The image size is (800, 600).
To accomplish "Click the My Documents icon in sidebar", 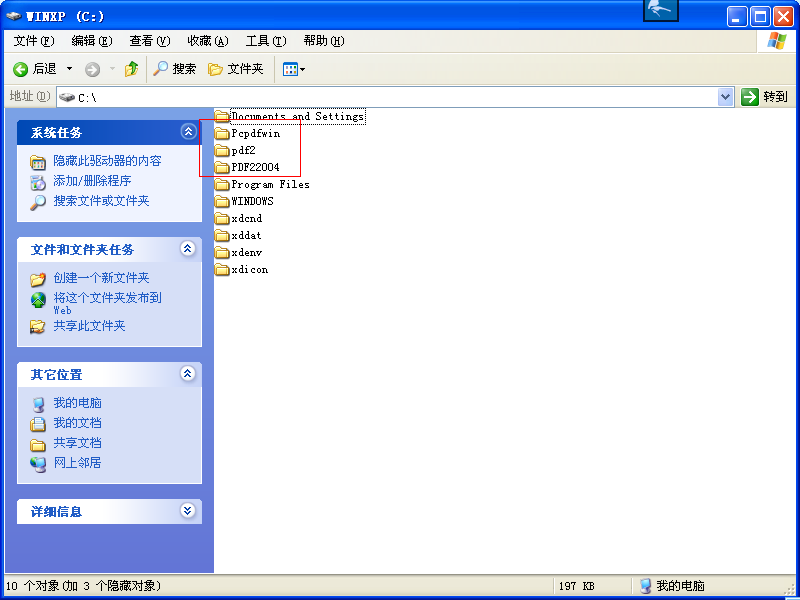I will (x=38, y=424).
